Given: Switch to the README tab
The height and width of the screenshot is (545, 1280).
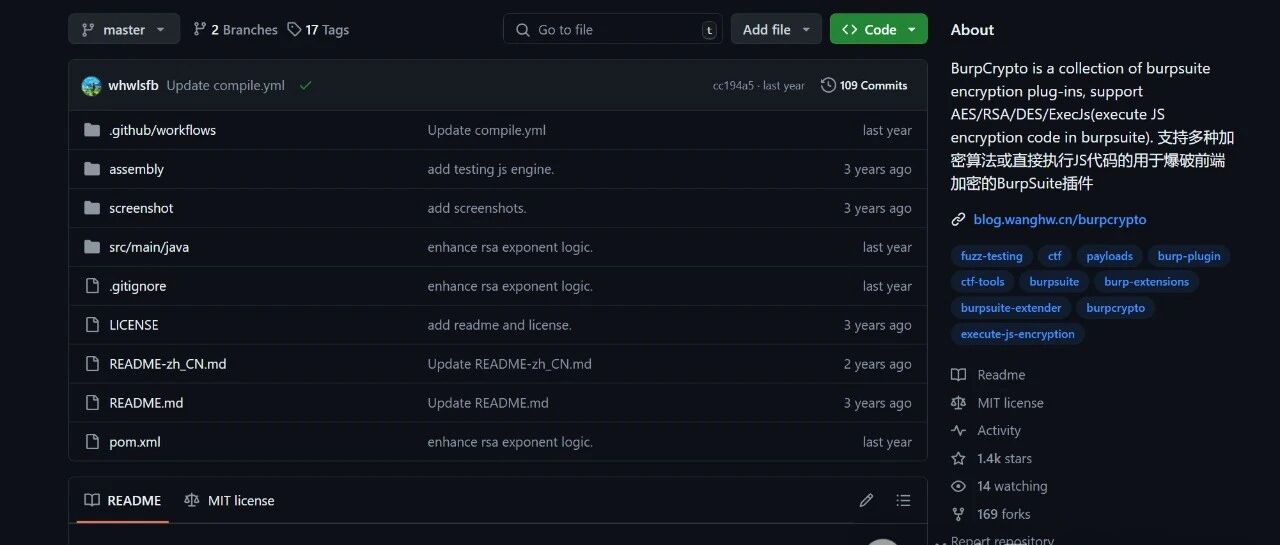Looking at the screenshot, I should (x=123, y=500).
